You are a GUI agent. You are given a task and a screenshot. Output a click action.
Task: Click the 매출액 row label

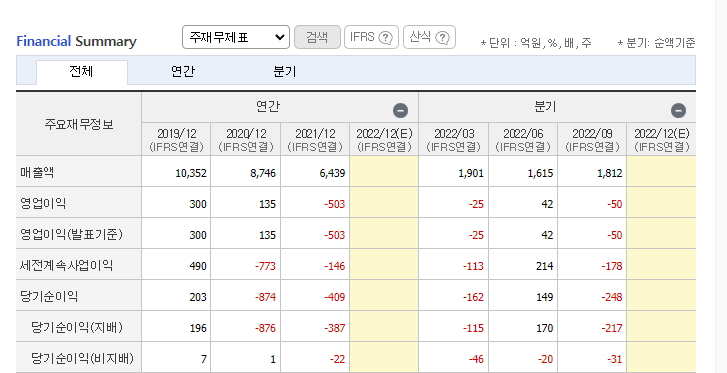[37, 173]
